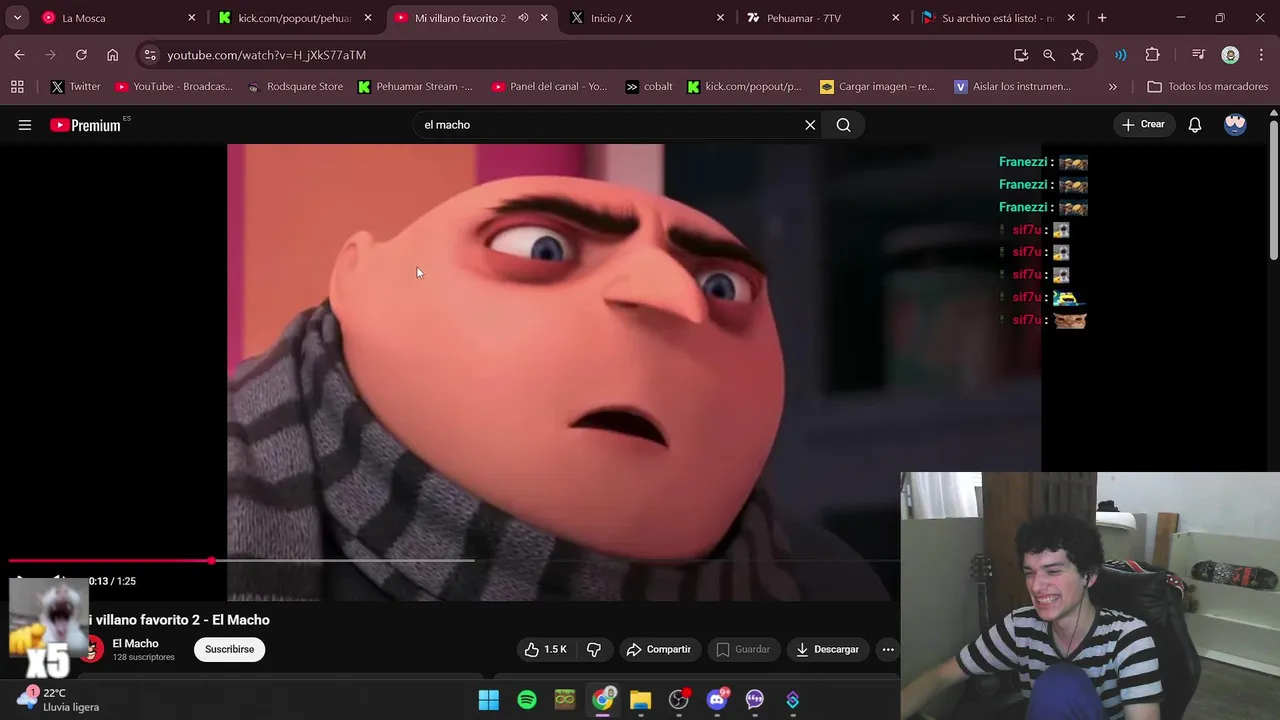Viewport: 1280px width, 720px height.
Task: Open Discord from taskbar
Action: [x=717, y=700]
